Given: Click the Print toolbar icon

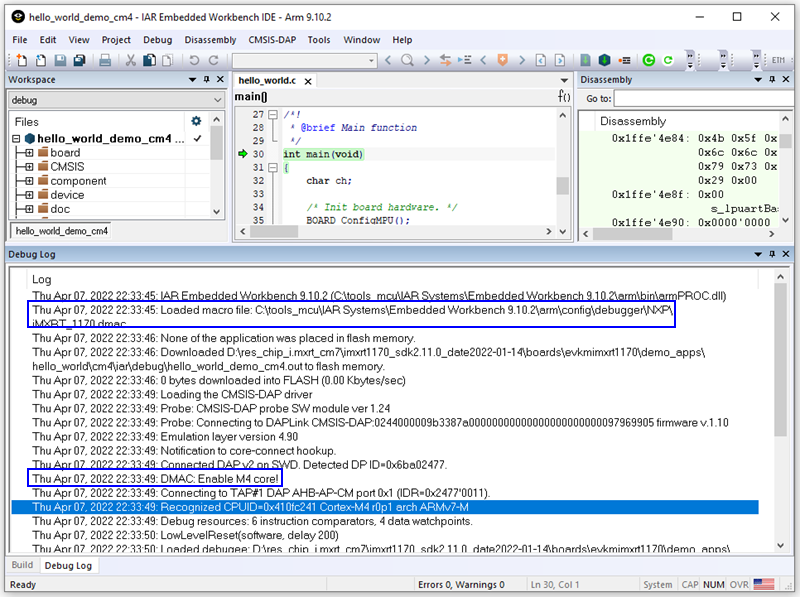Looking at the screenshot, I should coord(105,60).
